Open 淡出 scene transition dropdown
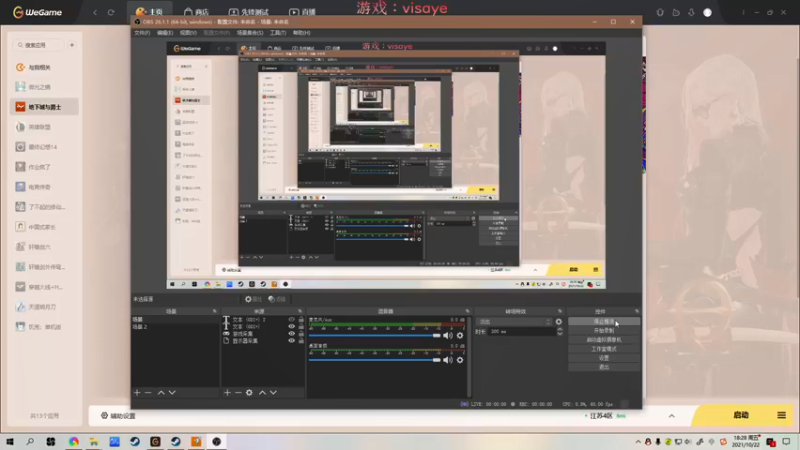 (x=514, y=321)
